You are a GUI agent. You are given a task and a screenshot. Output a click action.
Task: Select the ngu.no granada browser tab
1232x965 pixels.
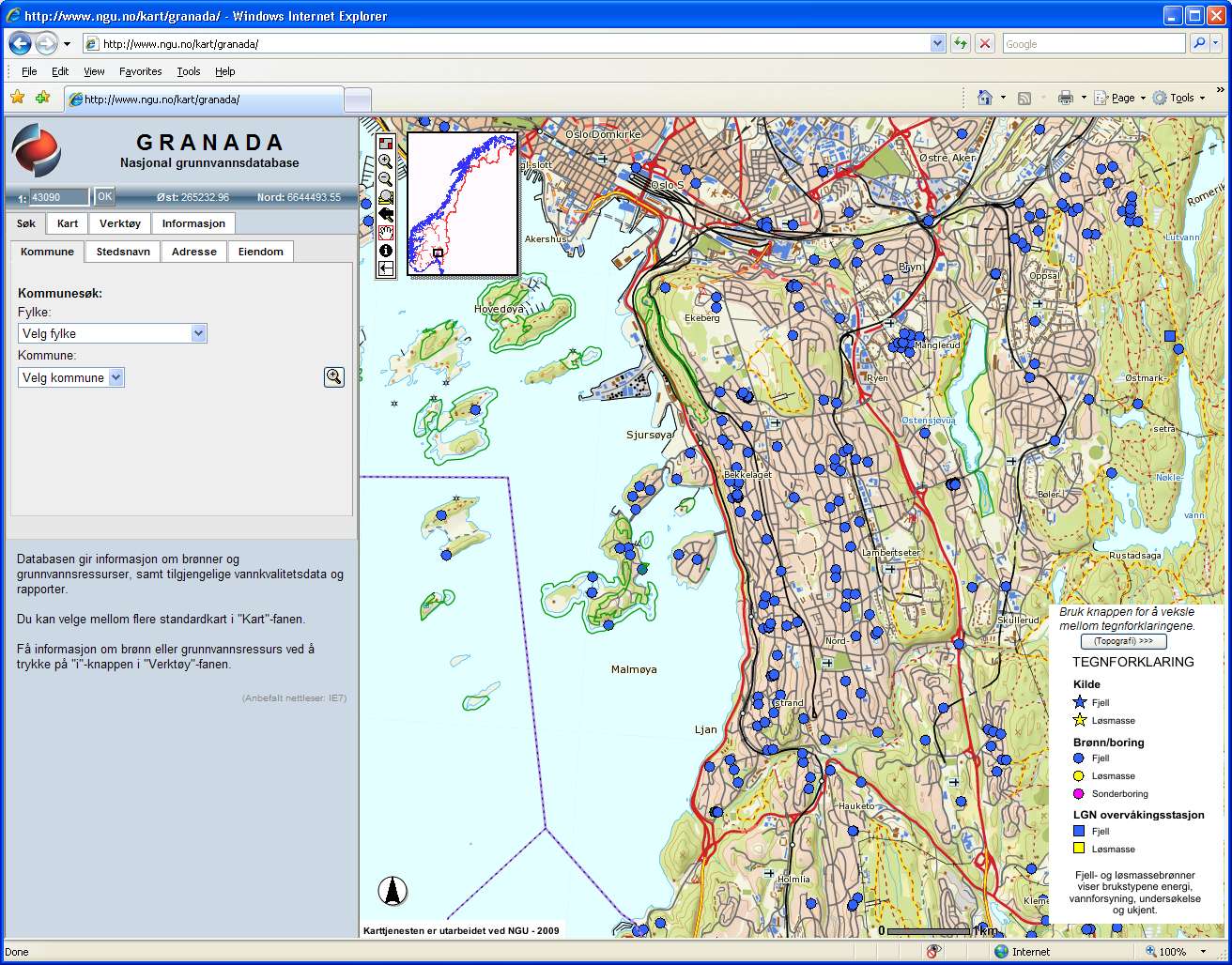click(204, 100)
